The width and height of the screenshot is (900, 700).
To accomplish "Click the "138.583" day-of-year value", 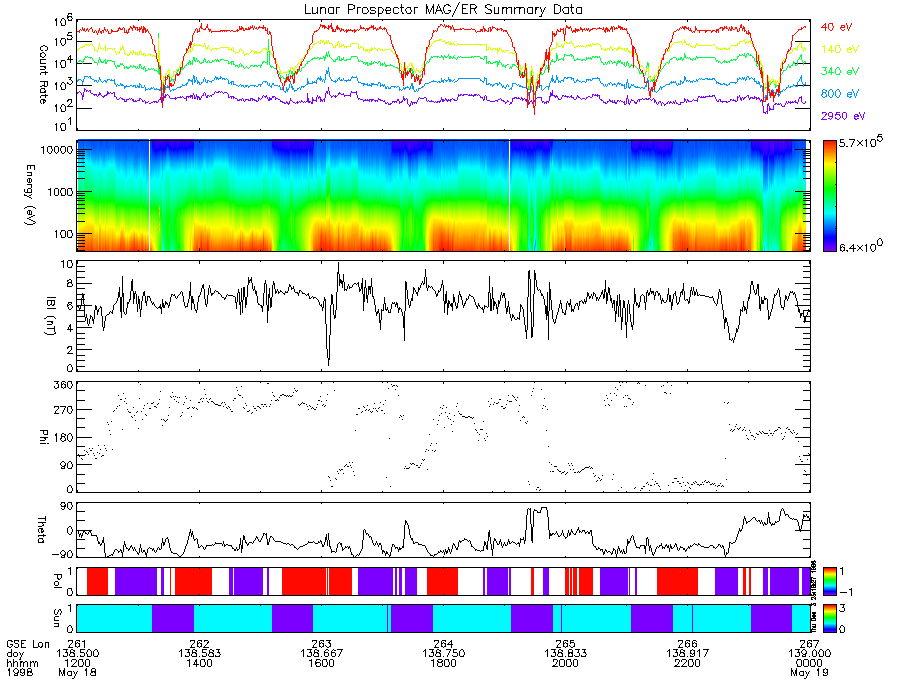I will (x=199, y=654).
